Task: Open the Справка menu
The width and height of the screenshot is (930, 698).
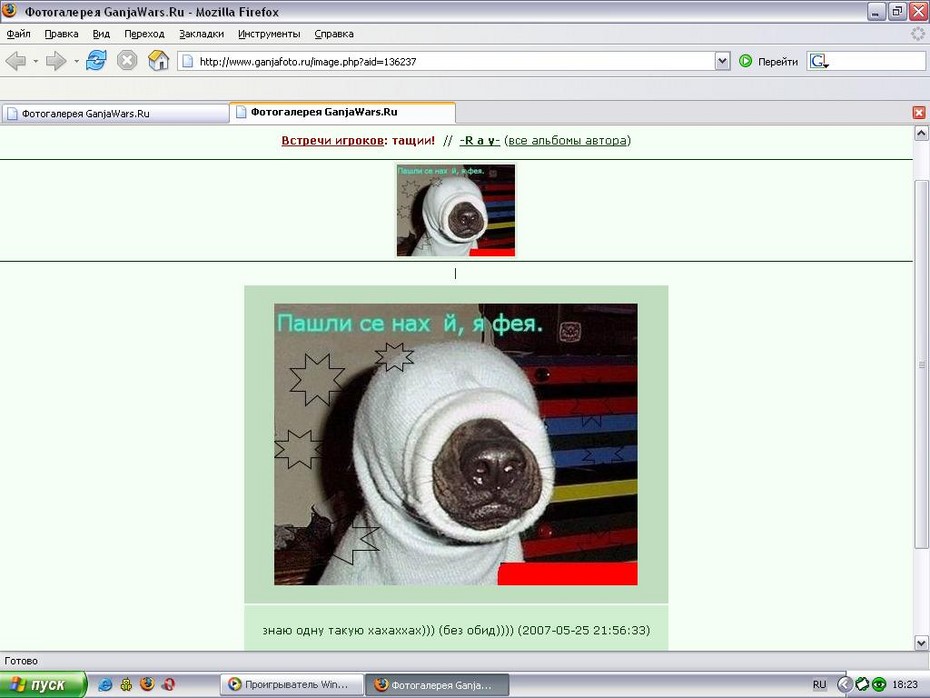Action: [334, 34]
